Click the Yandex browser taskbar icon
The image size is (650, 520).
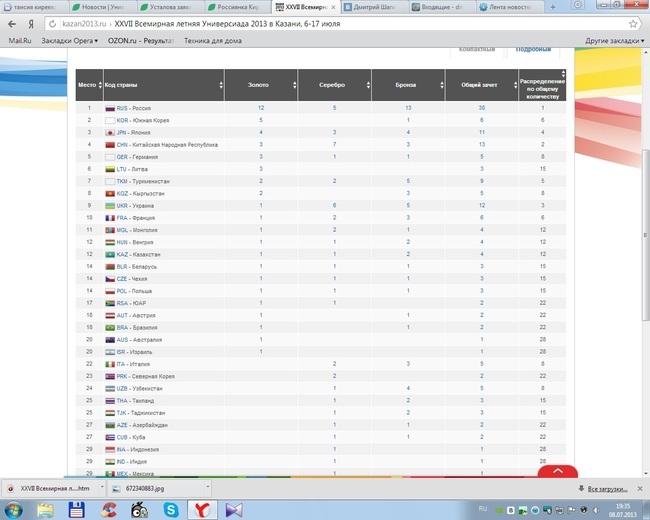(x=201, y=509)
